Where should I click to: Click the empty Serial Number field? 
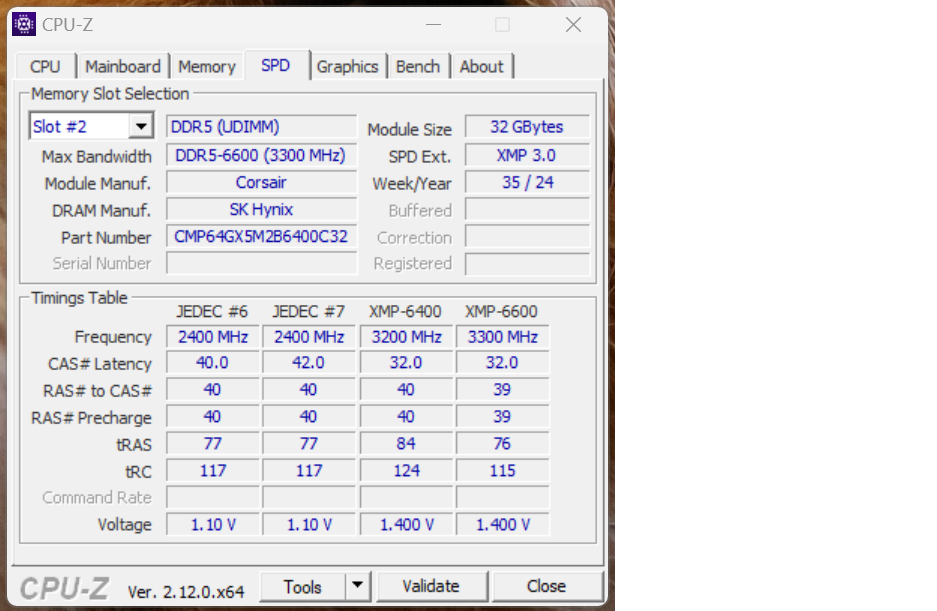[x=262, y=263]
